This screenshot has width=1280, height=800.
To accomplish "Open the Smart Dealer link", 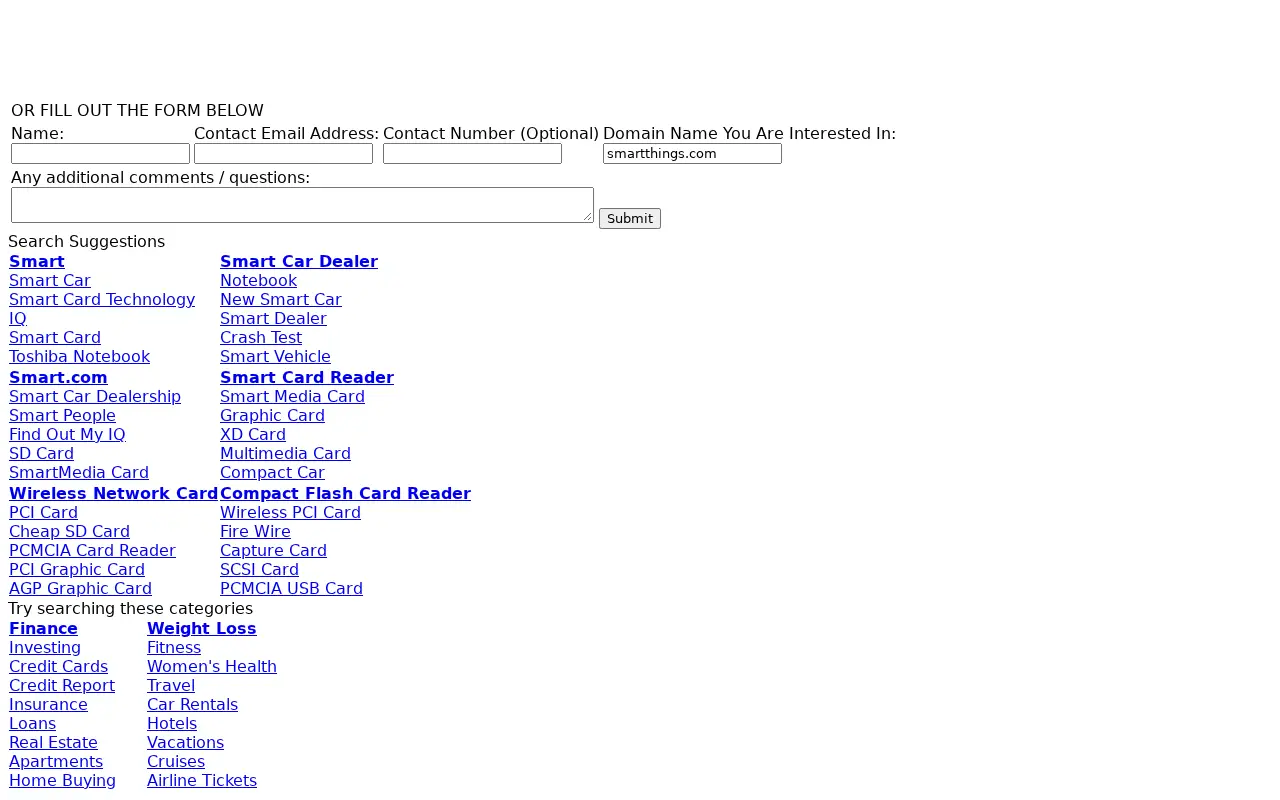I will (x=273, y=319).
